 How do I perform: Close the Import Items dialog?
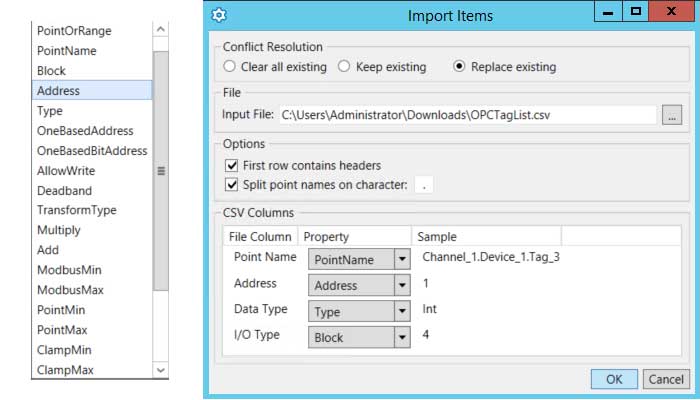pos(671,13)
